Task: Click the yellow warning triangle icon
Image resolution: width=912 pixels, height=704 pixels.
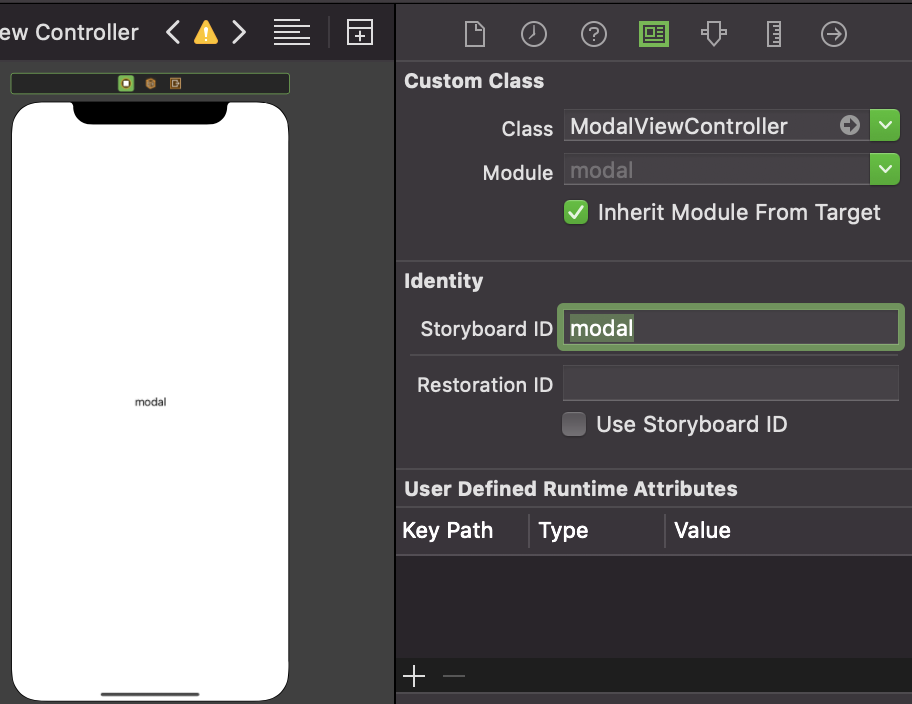Action: tap(206, 33)
